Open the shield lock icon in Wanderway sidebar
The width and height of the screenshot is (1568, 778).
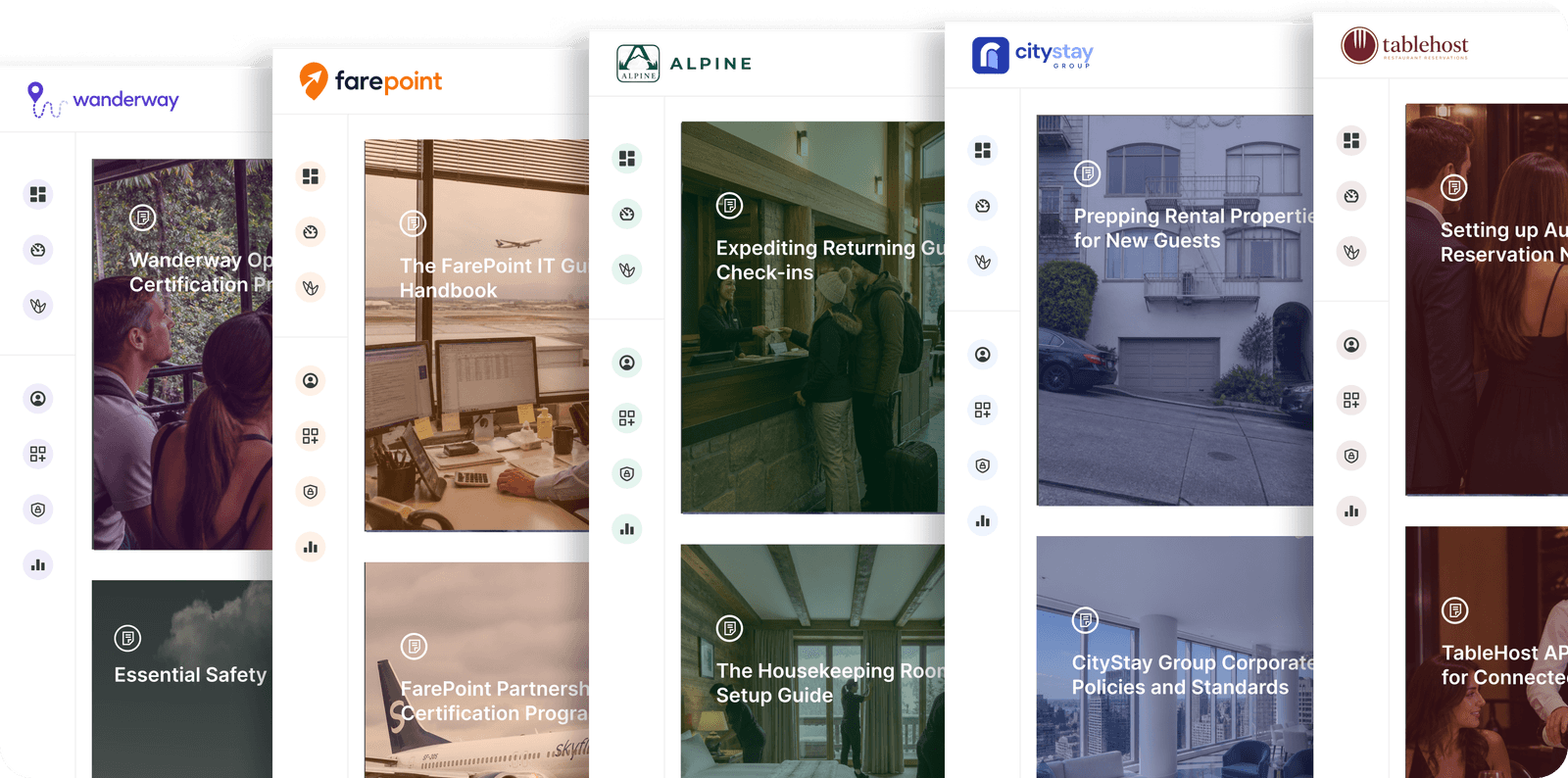click(38, 510)
